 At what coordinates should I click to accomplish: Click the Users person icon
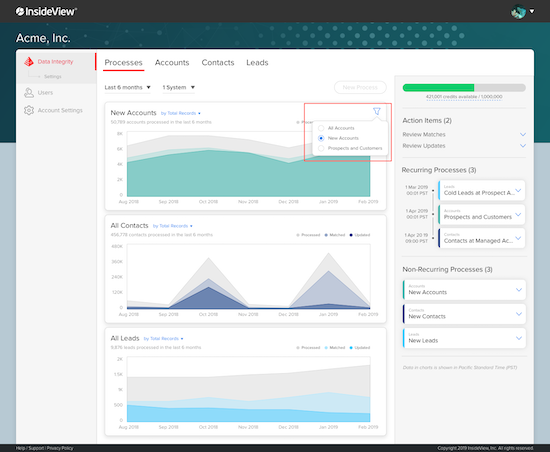[29, 93]
